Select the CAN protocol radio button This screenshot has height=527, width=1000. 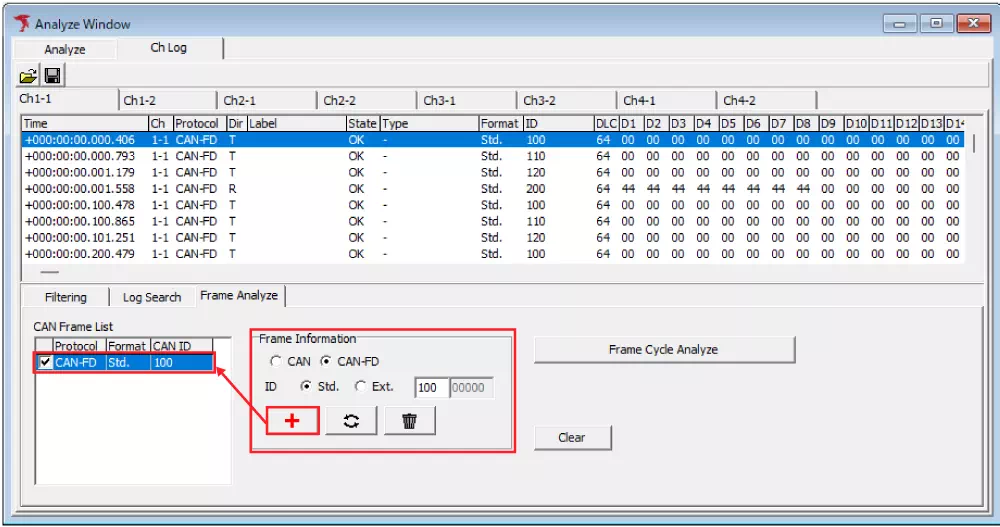click(276, 361)
